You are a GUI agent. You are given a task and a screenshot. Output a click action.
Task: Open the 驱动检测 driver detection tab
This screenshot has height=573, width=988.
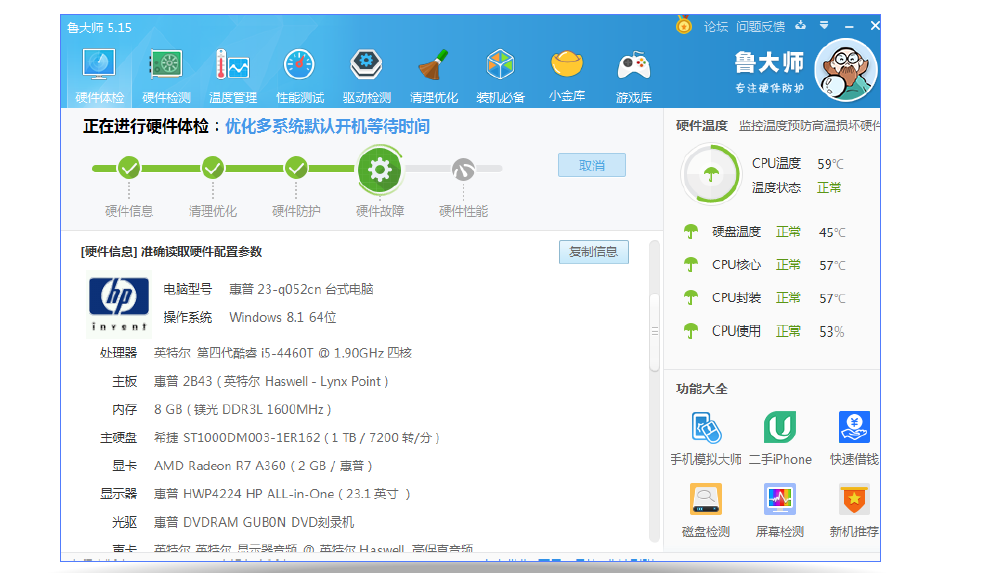[367, 75]
